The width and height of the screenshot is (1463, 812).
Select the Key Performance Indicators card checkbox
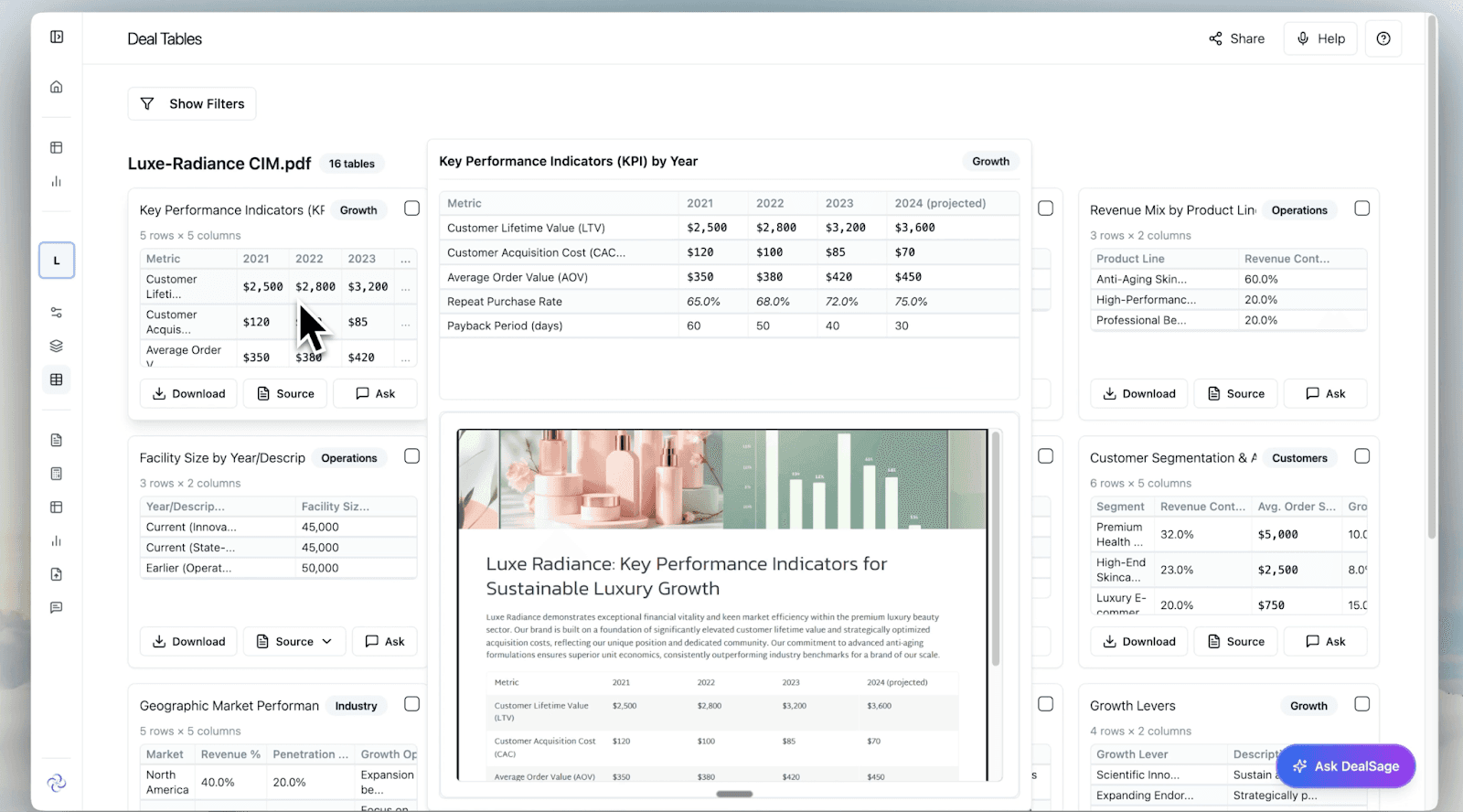click(x=412, y=208)
